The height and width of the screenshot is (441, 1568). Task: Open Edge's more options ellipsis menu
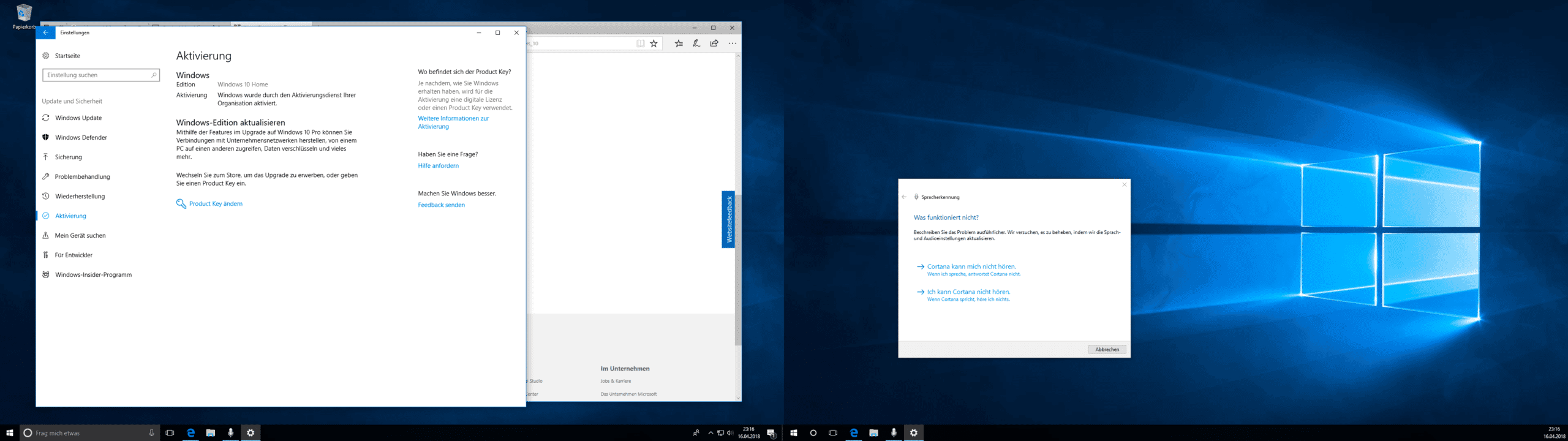coord(733,43)
